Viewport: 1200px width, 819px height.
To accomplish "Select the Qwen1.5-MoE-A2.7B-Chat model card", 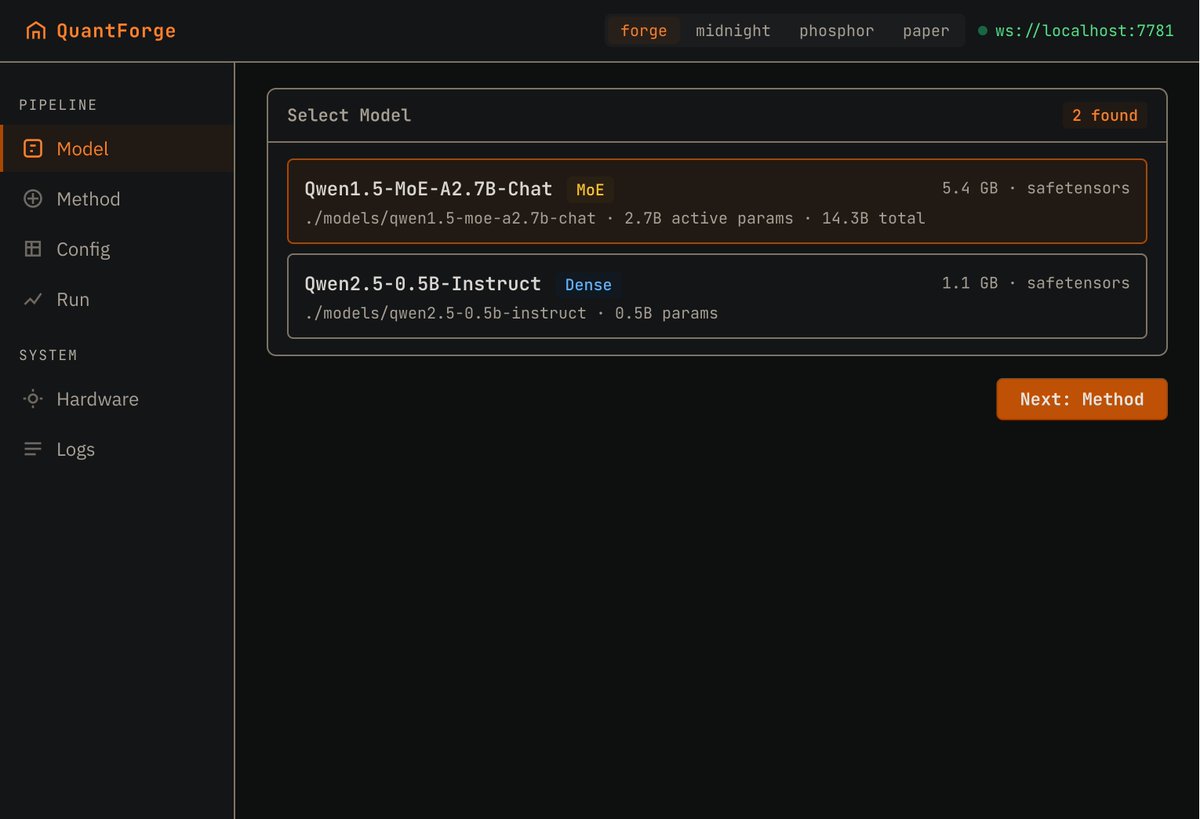I will point(716,201).
